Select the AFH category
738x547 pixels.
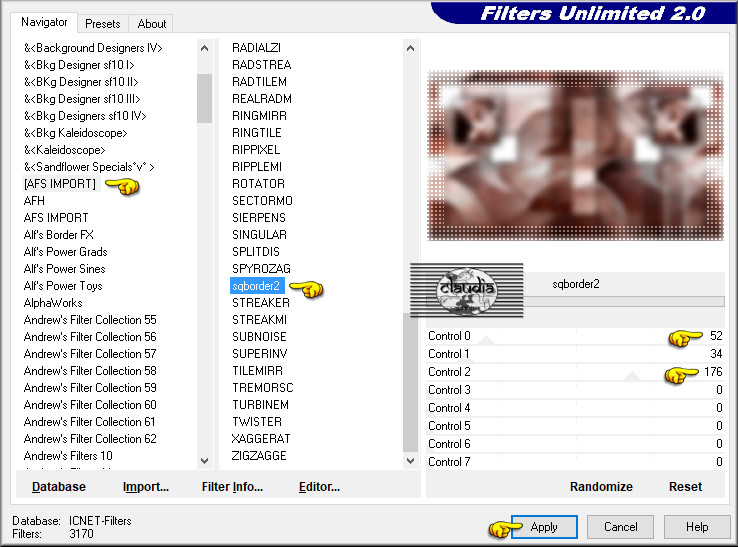coord(34,201)
